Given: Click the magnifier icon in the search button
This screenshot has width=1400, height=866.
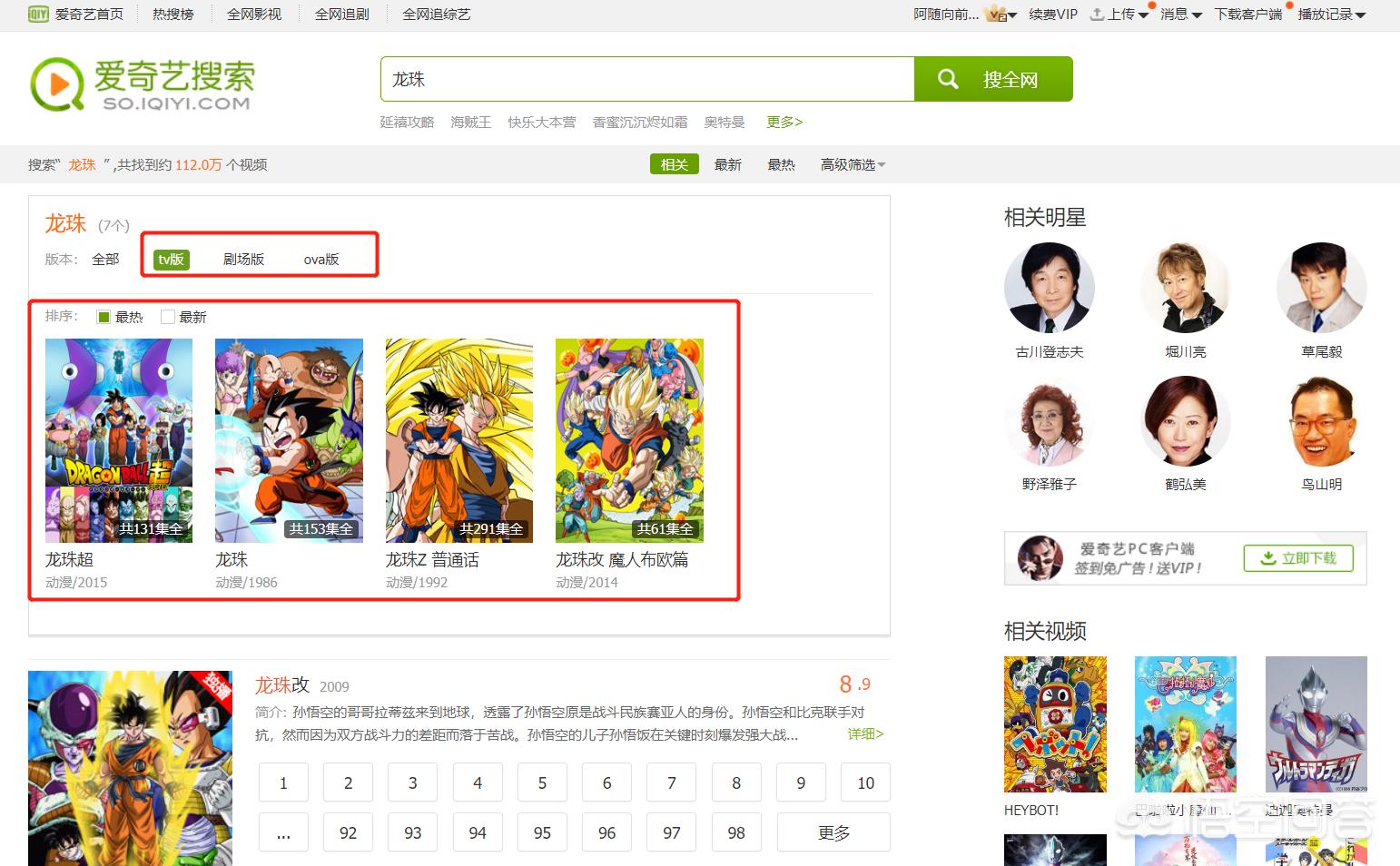Looking at the screenshot, I should pos(948,79).
